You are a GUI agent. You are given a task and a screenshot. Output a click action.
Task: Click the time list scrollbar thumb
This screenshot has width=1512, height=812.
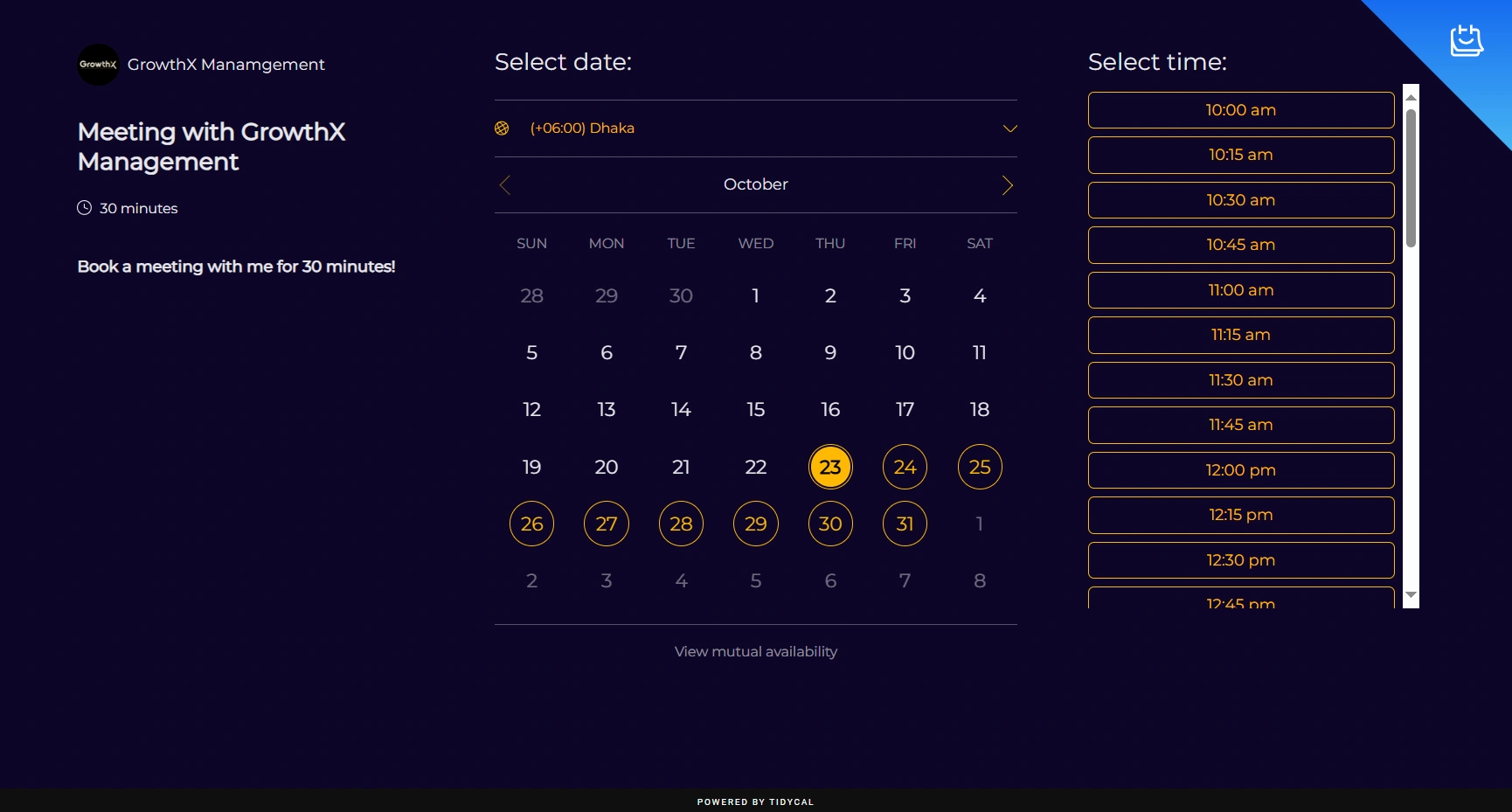tap(1410, 177)
